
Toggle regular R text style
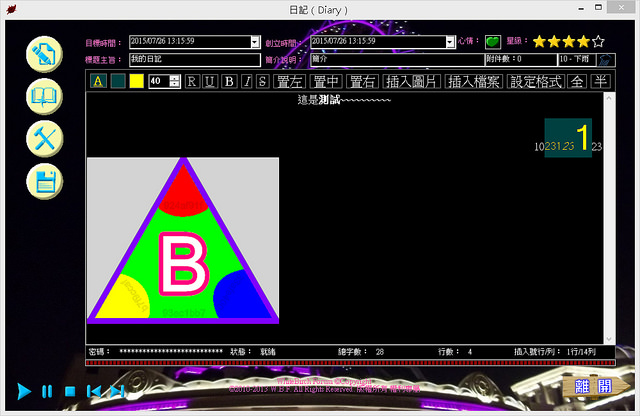192,81
